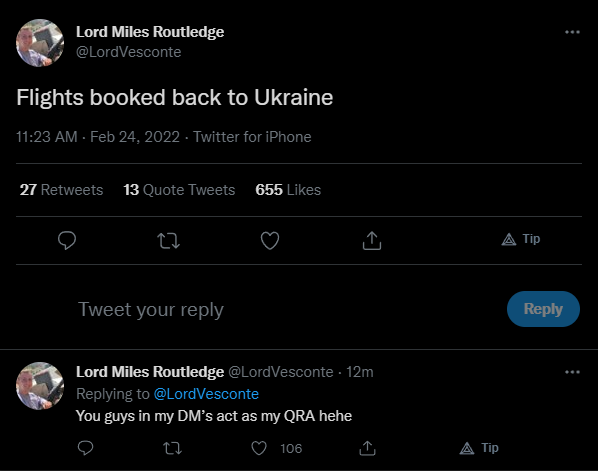This screenshot has height=471, width=598.
Task: Tip the author of main tweet
Action: (521, 239)
